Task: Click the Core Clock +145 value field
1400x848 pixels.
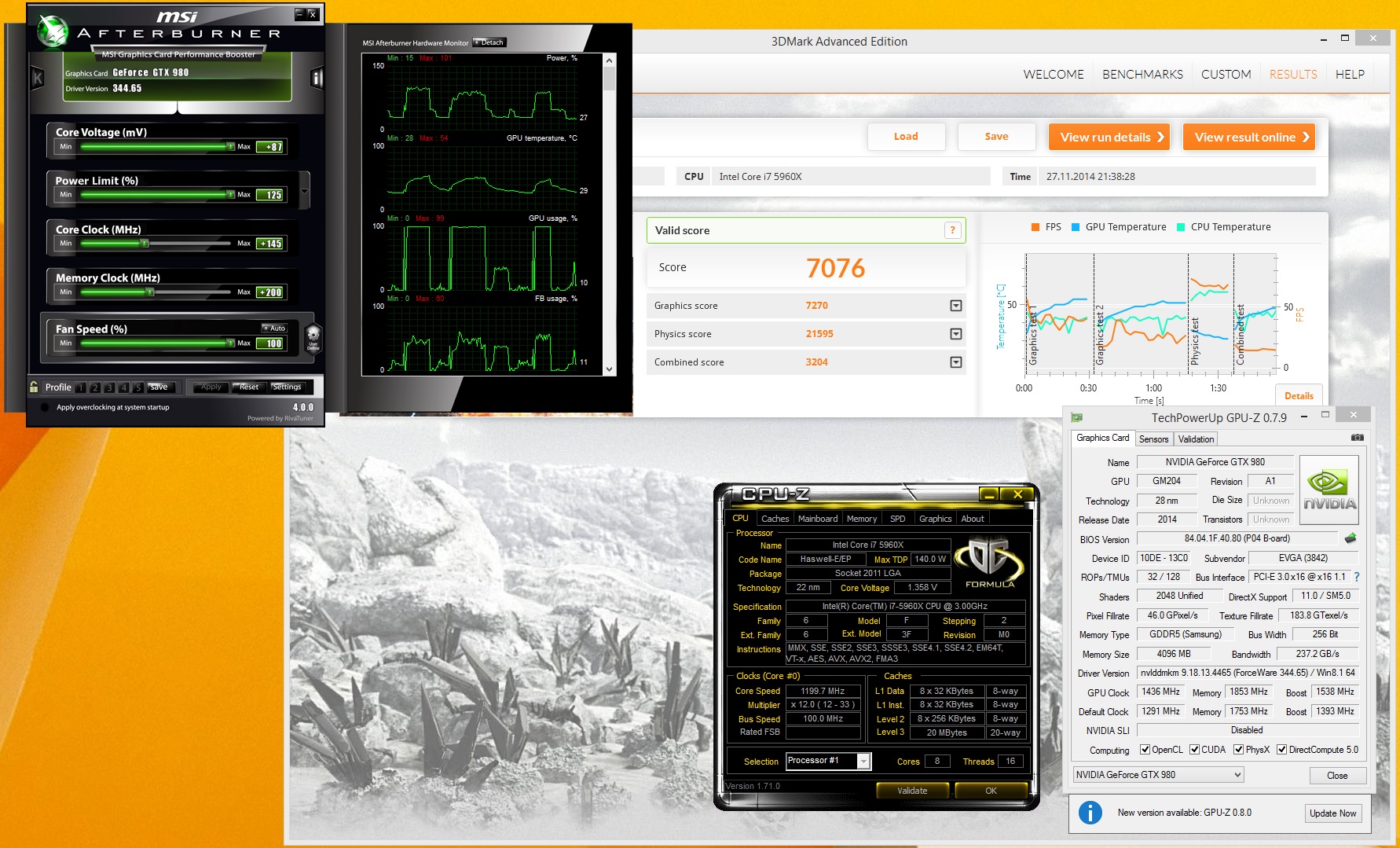Action: pyautogui.click(x=271, y=244)
